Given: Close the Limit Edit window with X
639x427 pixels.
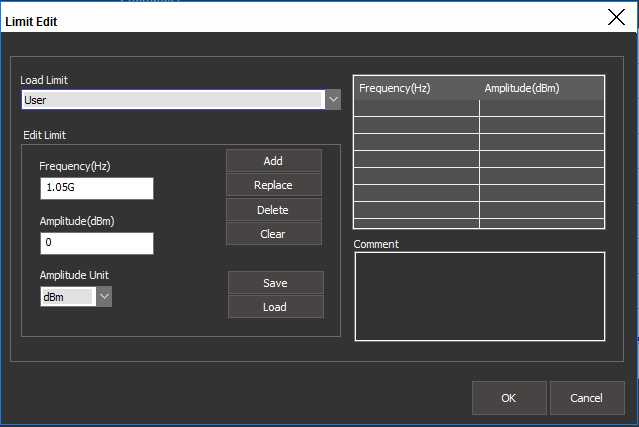Looking at the screenshot, I should tap(617, 16).
